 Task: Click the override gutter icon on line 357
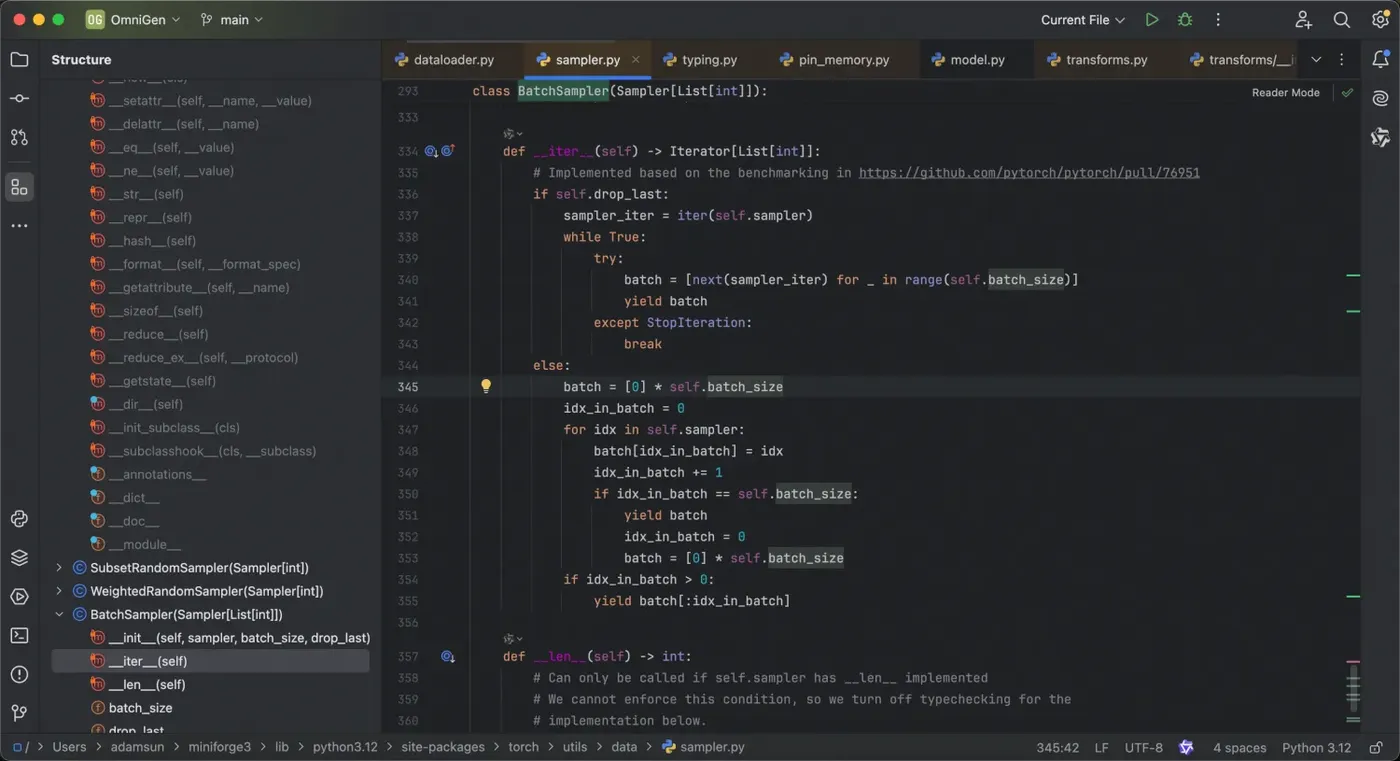tap(448, 657)
